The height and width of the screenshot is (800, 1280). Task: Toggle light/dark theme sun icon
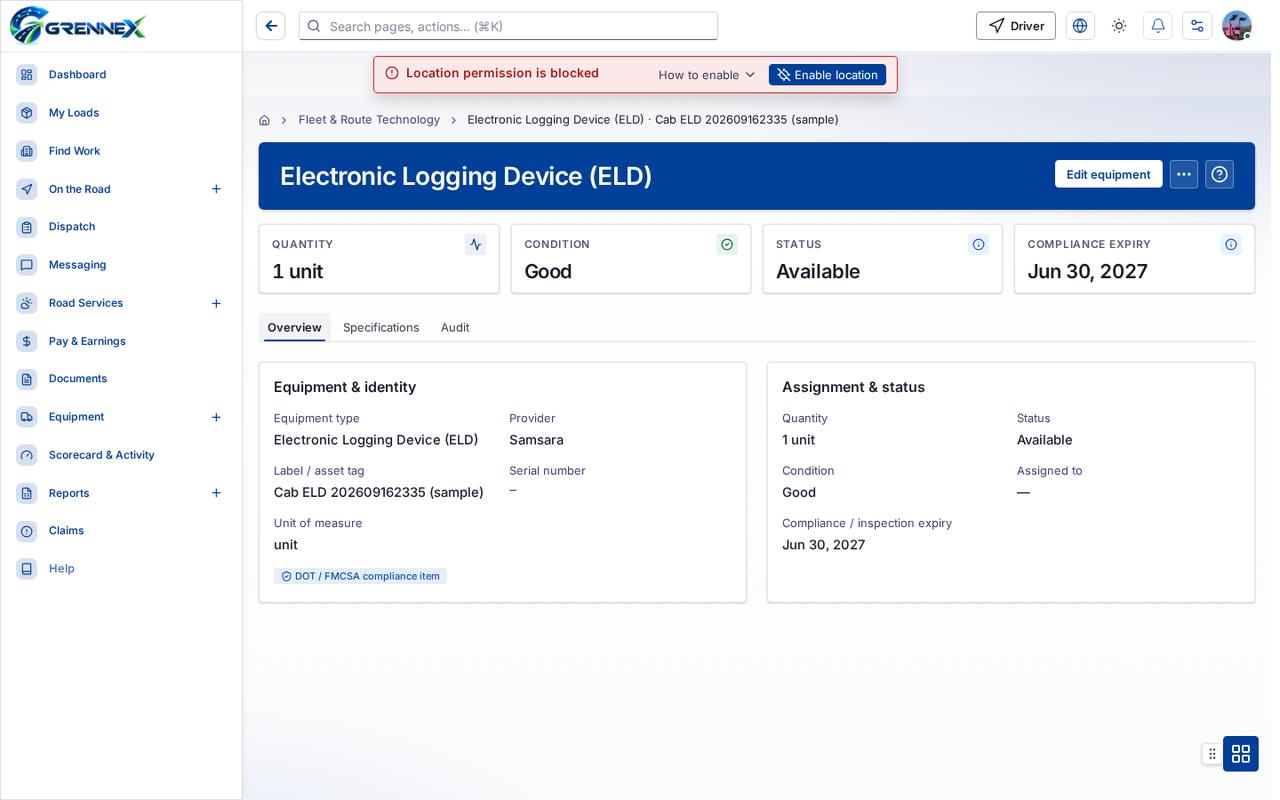coord(1119,26)
